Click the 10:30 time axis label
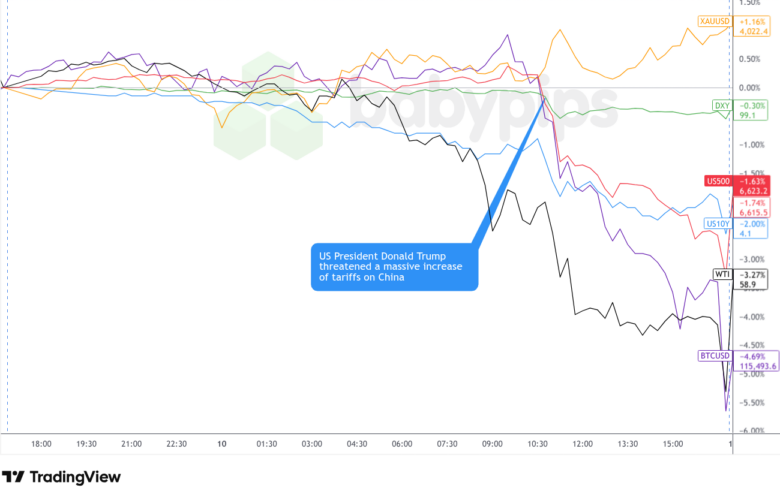The image size is (780, 494). [x=537, y=443]
